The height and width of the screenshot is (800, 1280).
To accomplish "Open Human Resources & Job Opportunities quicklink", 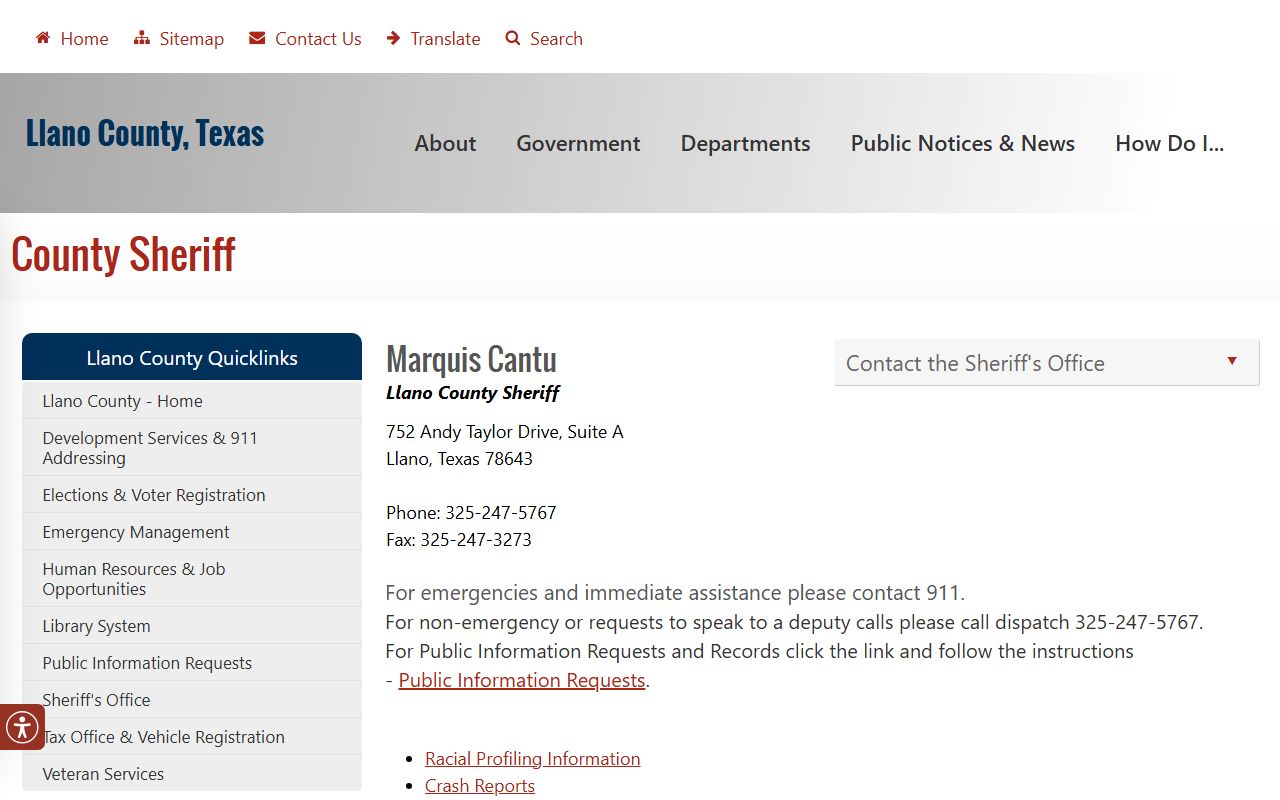I will coord(192,579).
